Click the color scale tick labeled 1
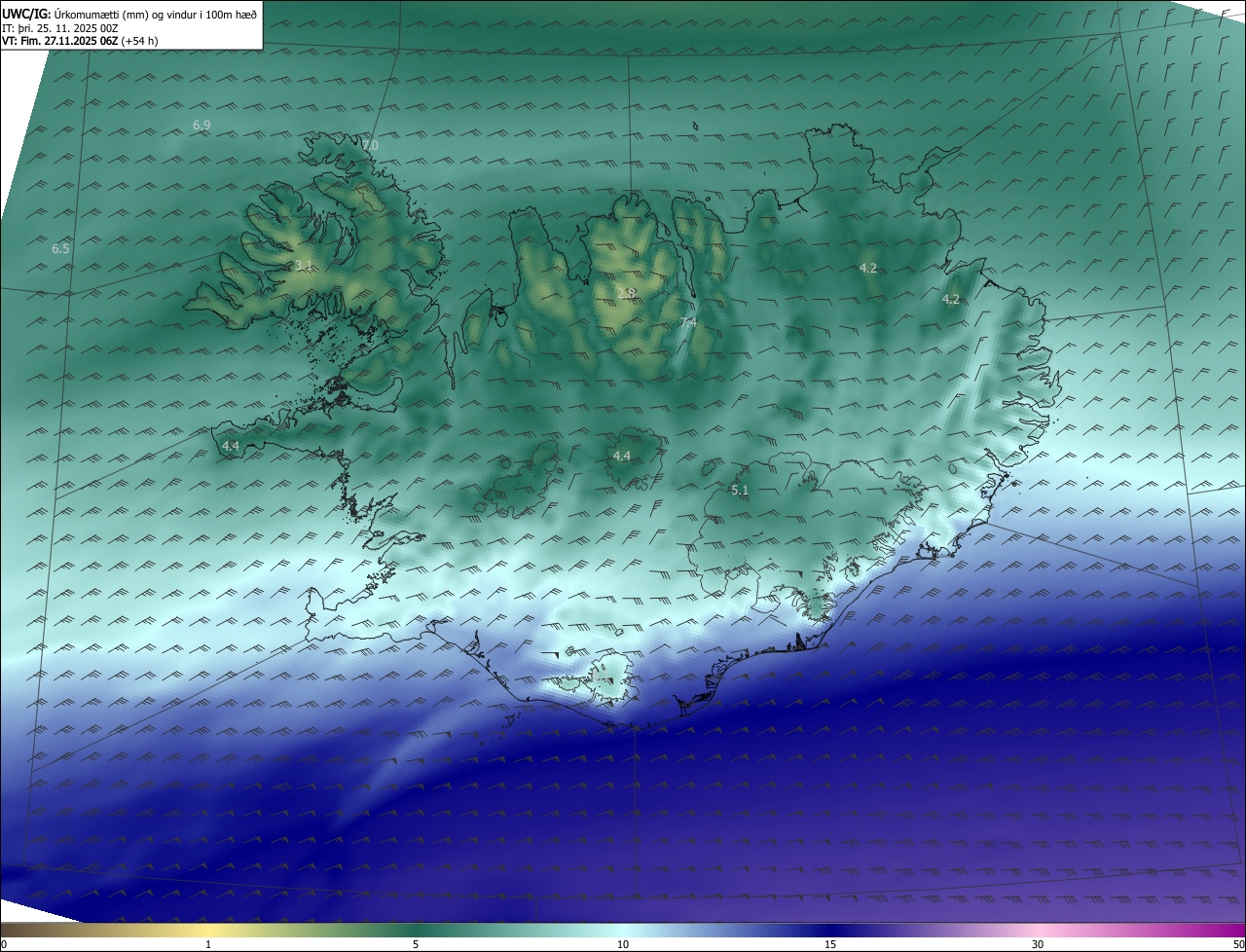This screenshot has height=952, width=1246. click(208, 944)
